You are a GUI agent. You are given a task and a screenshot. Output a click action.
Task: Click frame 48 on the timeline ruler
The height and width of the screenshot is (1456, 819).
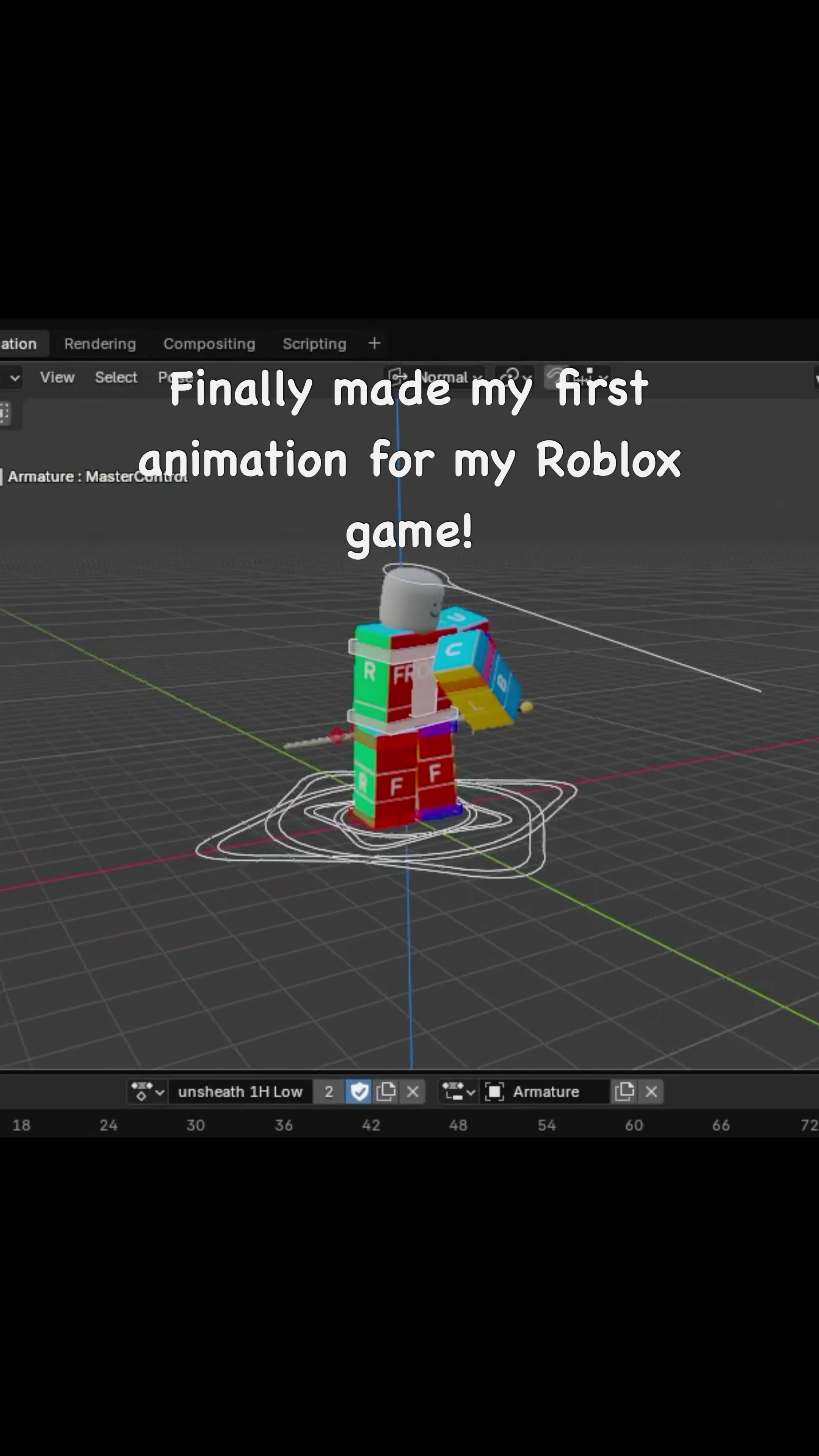tap(458, 1125)
